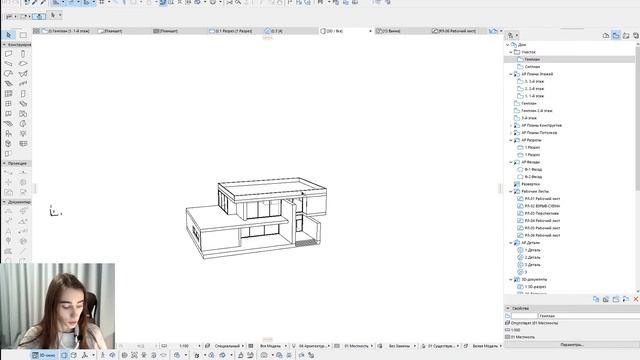Image resolution: width=640 pixels, height=360 pixels.
Task: Open РЛ-02 ВЗРЫВ-СХЕМА worksheet
Action: coord(542,206)
